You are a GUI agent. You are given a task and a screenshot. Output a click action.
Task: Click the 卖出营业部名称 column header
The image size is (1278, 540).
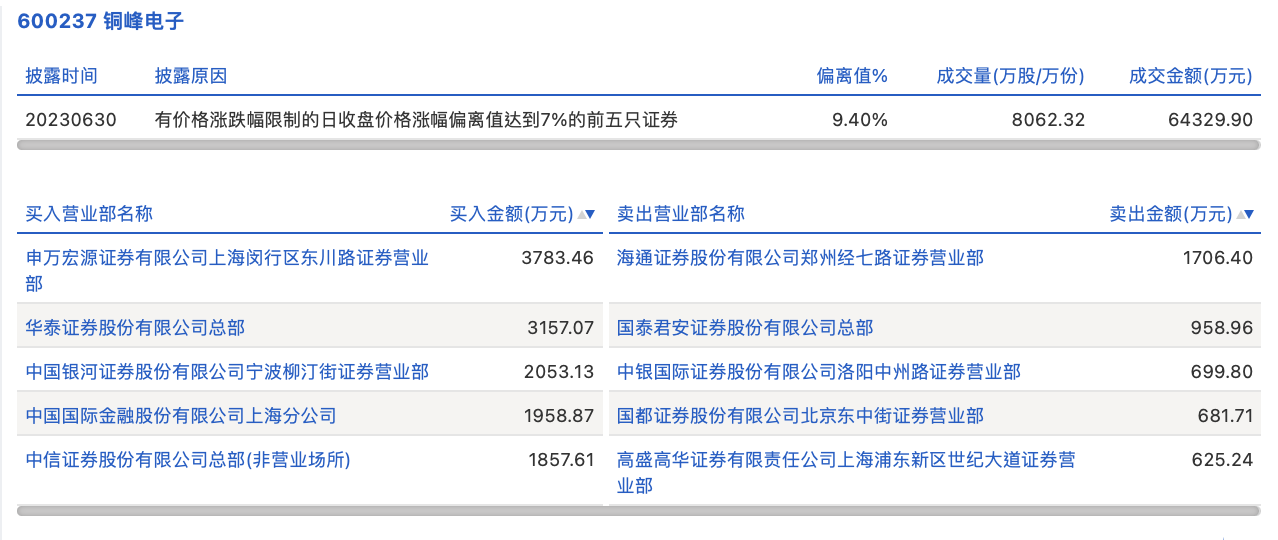tap(681, 214)
